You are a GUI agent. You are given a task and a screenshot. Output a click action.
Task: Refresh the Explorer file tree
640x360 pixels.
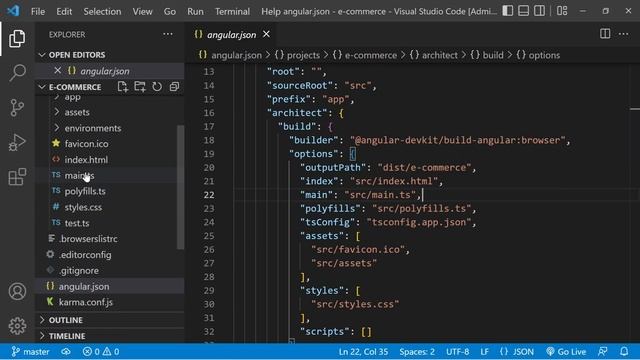pyautogui.click(x=157, y=87)
